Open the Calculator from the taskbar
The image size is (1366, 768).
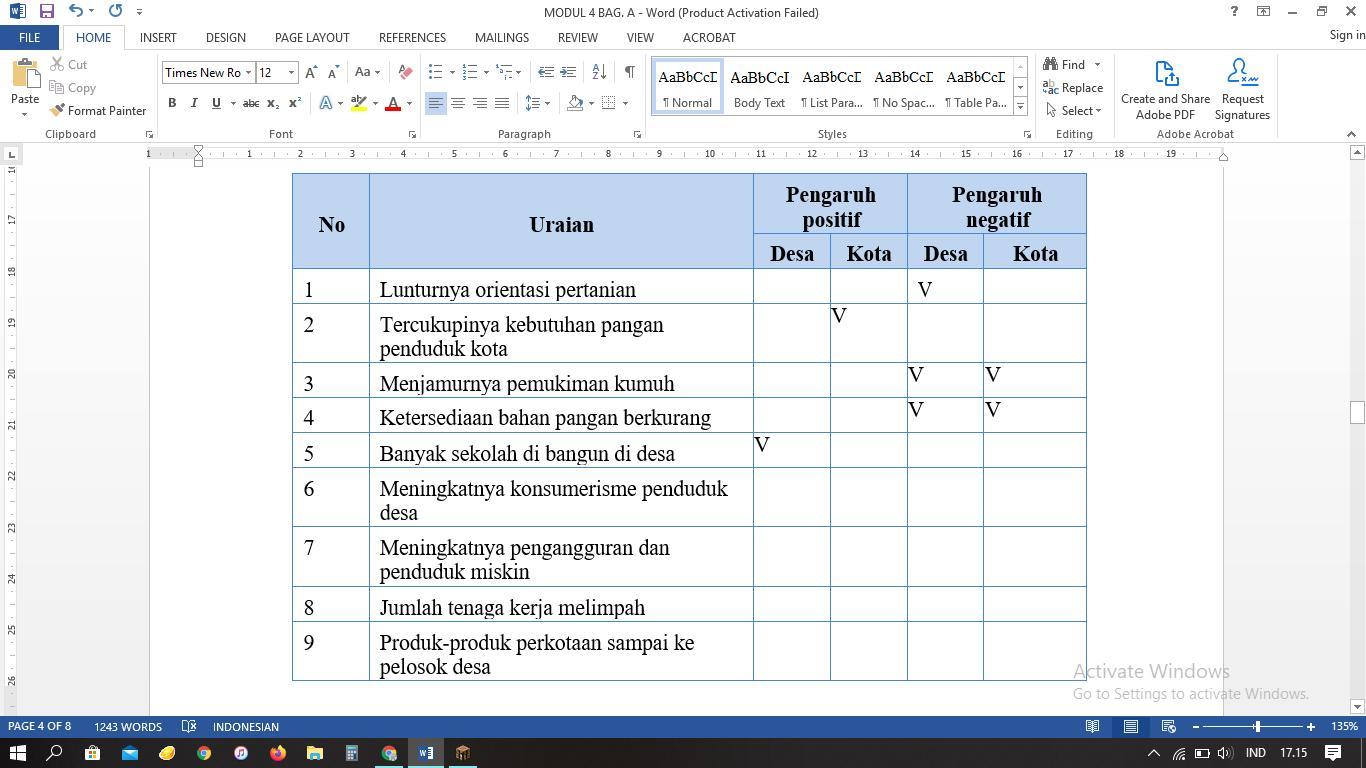(x=352, y=753)
